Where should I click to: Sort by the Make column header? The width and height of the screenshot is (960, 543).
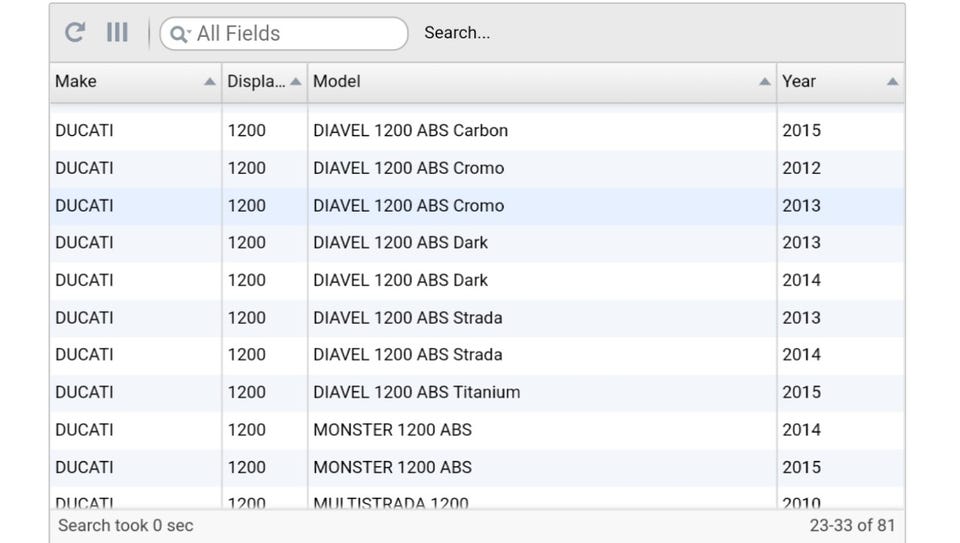(76, 81)
